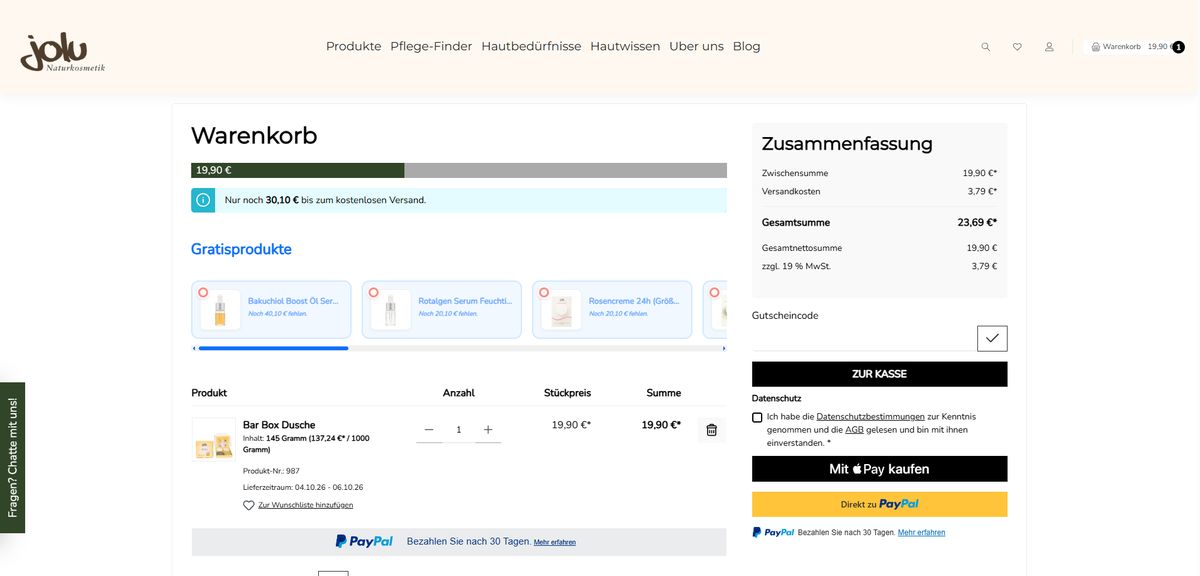Accept the Datenschutz terms checkbox
This screenshot has height=576, width=1200.
757,417
